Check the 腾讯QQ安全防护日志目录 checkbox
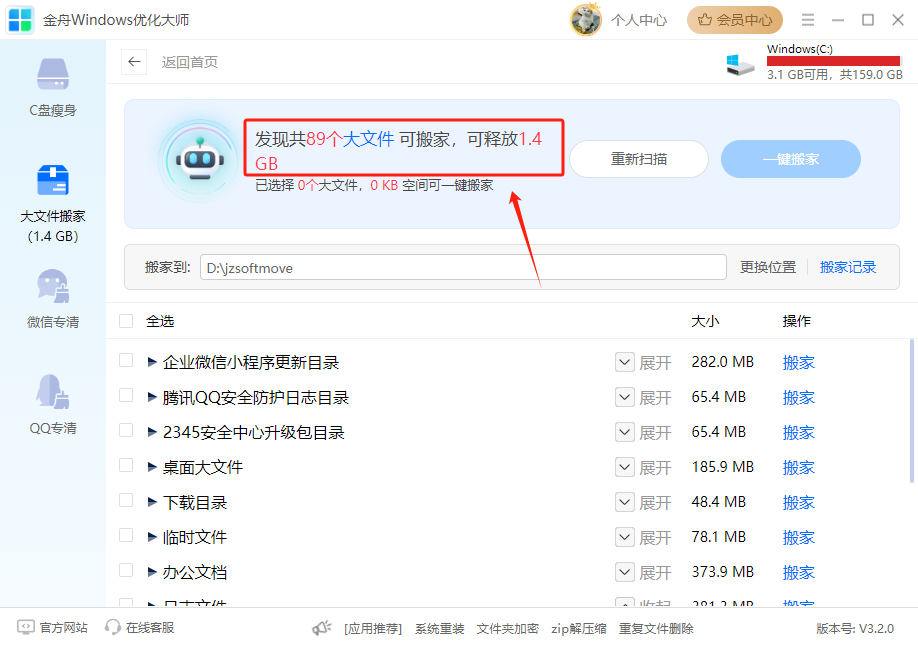This screenshot has width=918, height=647. tap(126, 395)
